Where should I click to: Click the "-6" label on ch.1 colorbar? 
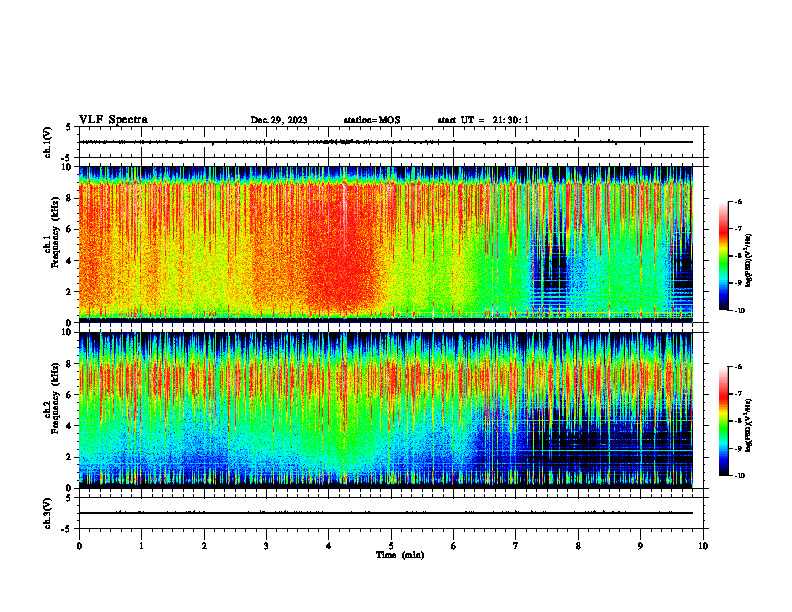(x=738, y=202)
